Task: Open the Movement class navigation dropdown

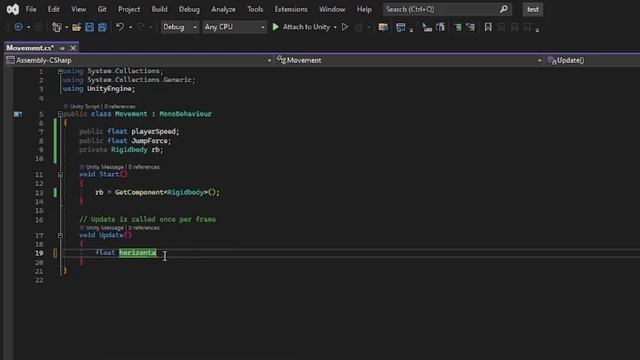Action: [409, 60]
